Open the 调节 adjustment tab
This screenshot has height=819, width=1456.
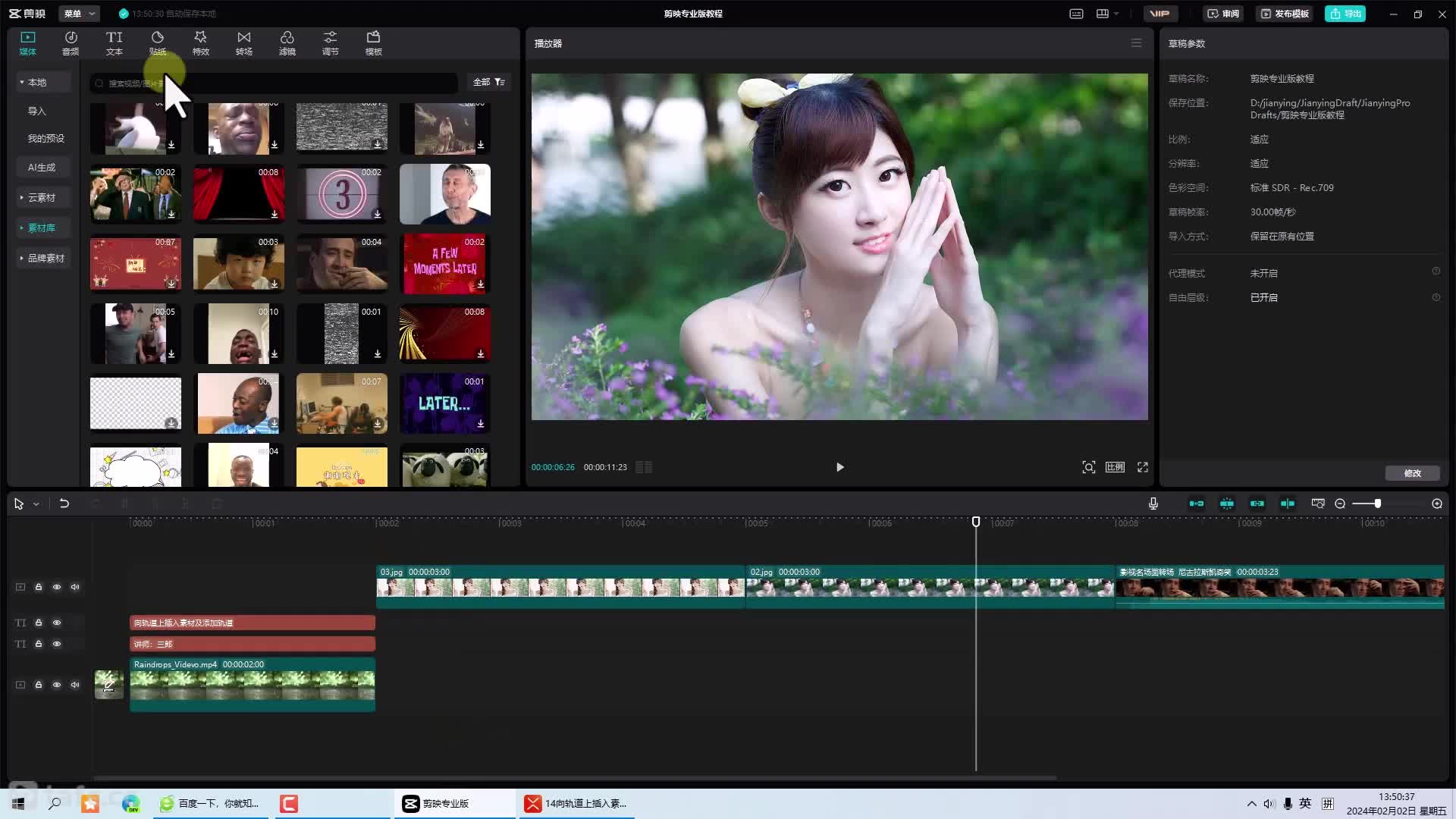pos(331,43)
